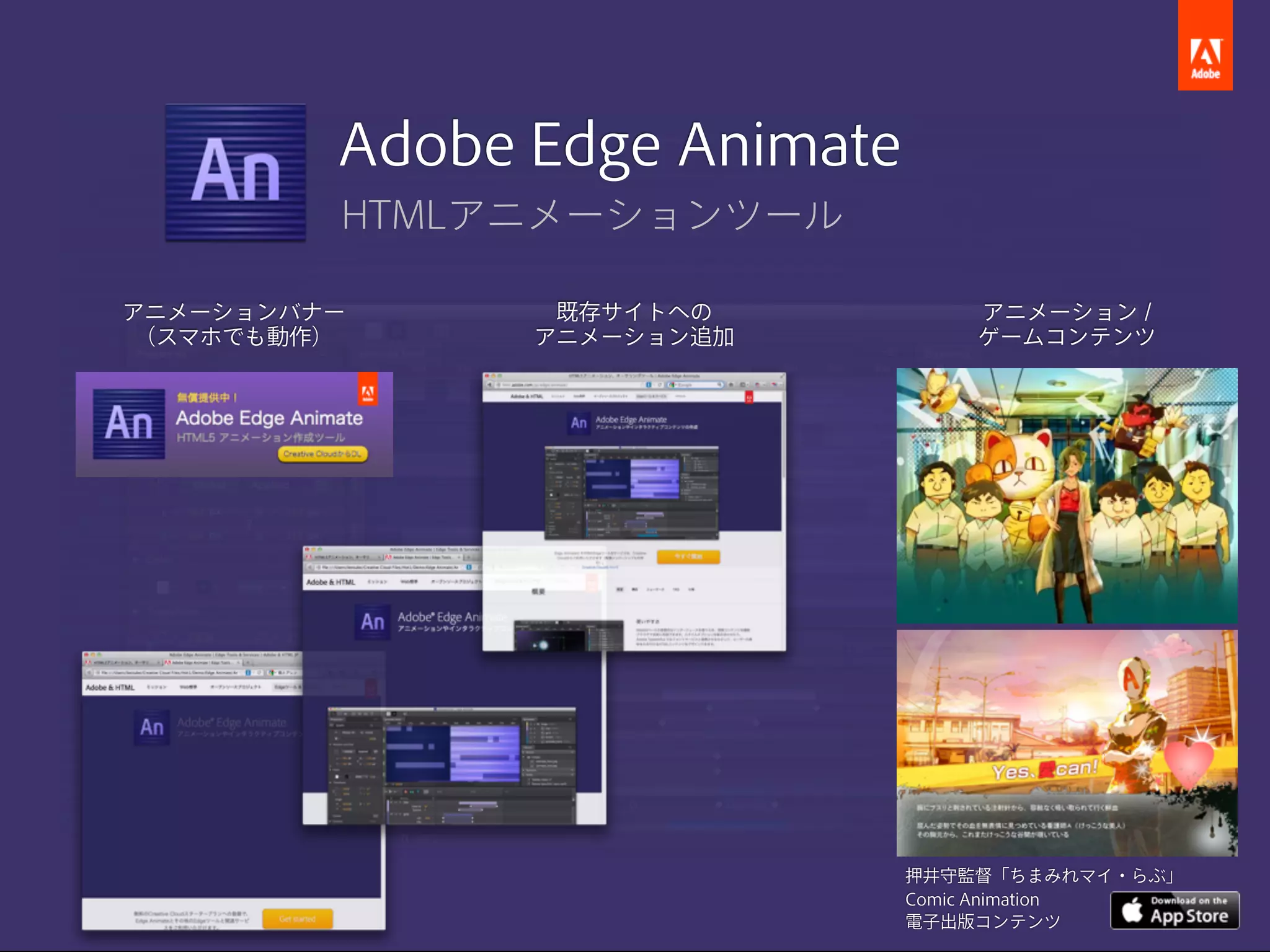Click the HTMLアニメーションツール subtitle
1270x952 pixels.
592,215
